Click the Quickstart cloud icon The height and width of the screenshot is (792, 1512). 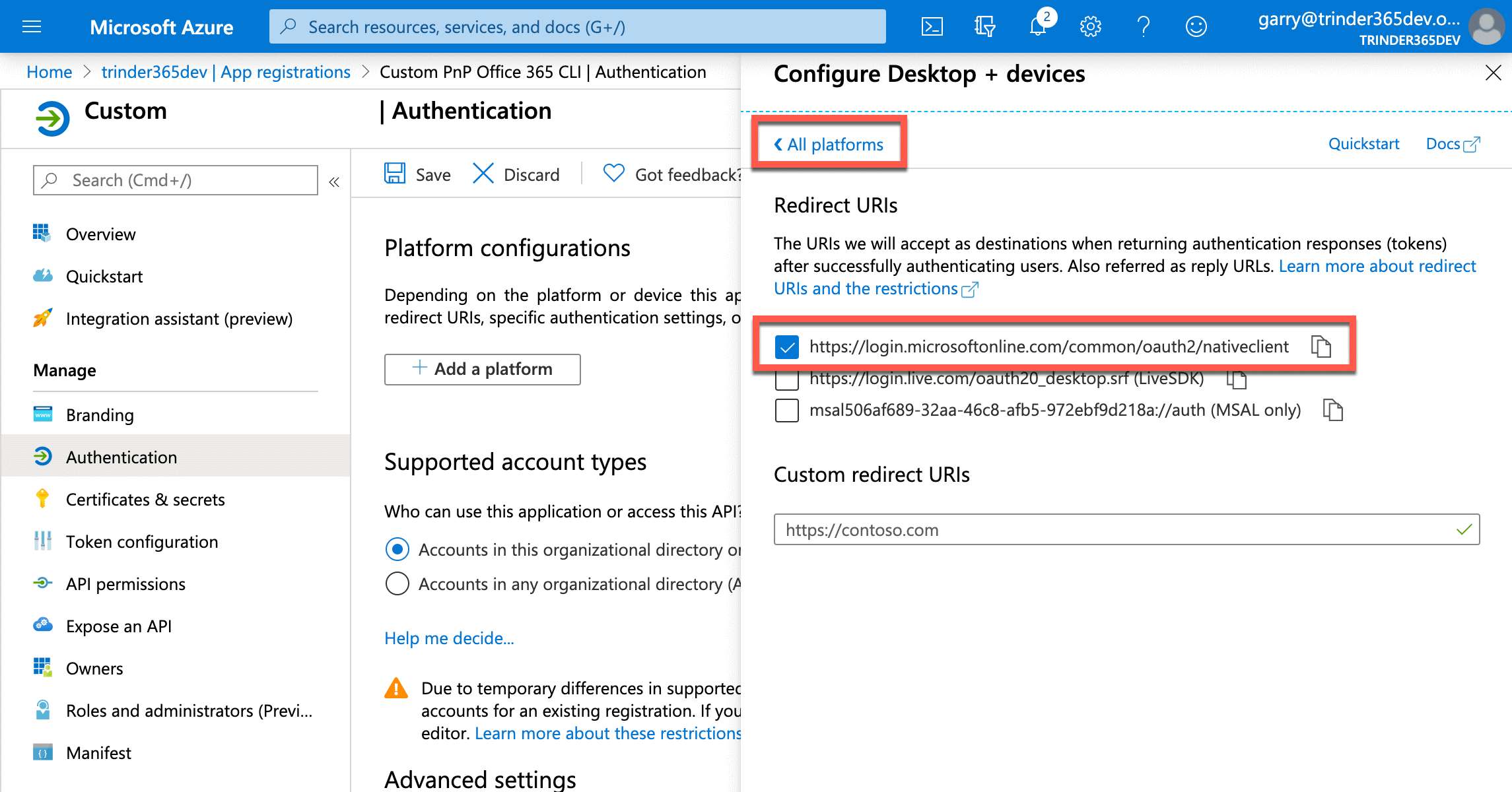tap(42, 276)
